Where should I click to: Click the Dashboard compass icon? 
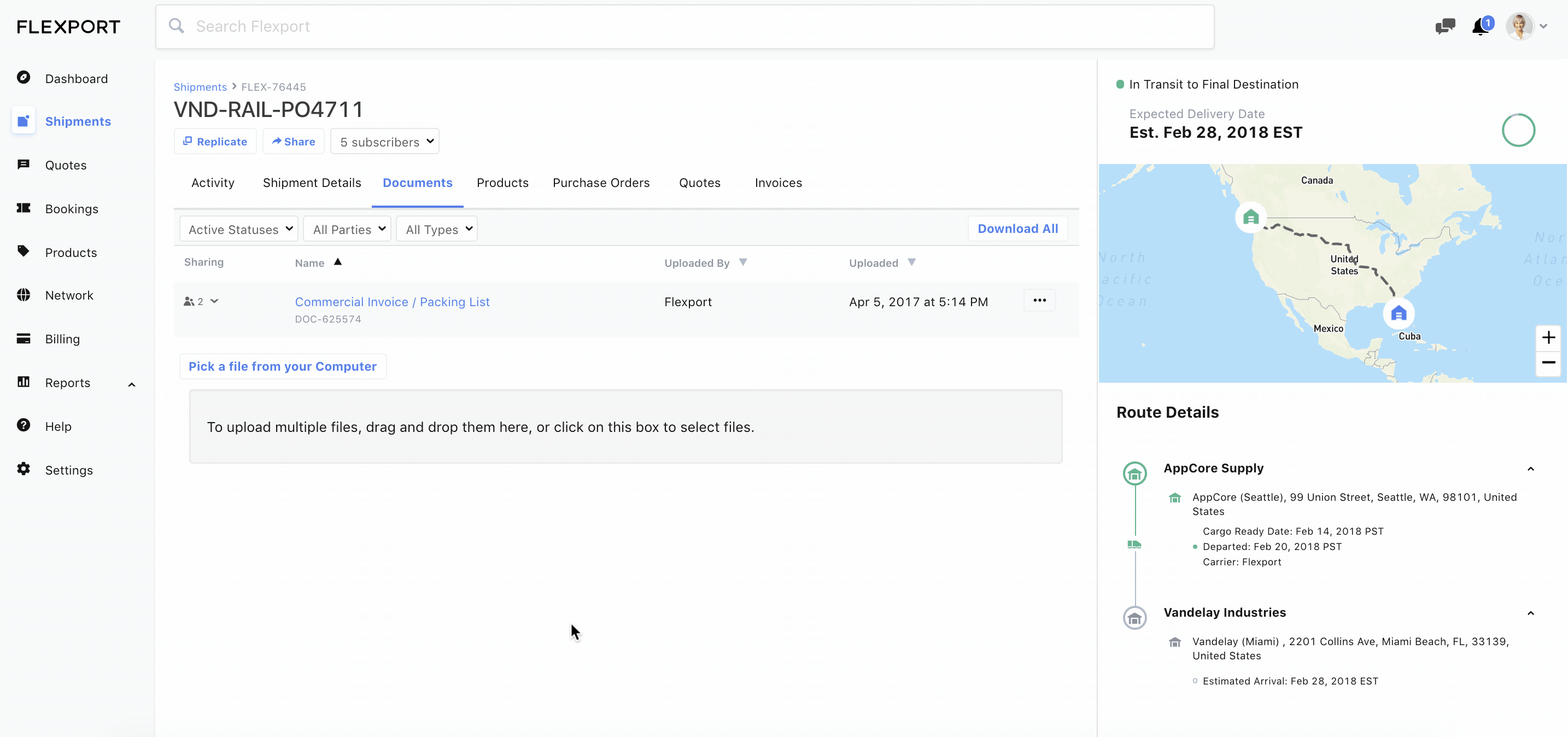pyautogui.click(x=24, y=77)
